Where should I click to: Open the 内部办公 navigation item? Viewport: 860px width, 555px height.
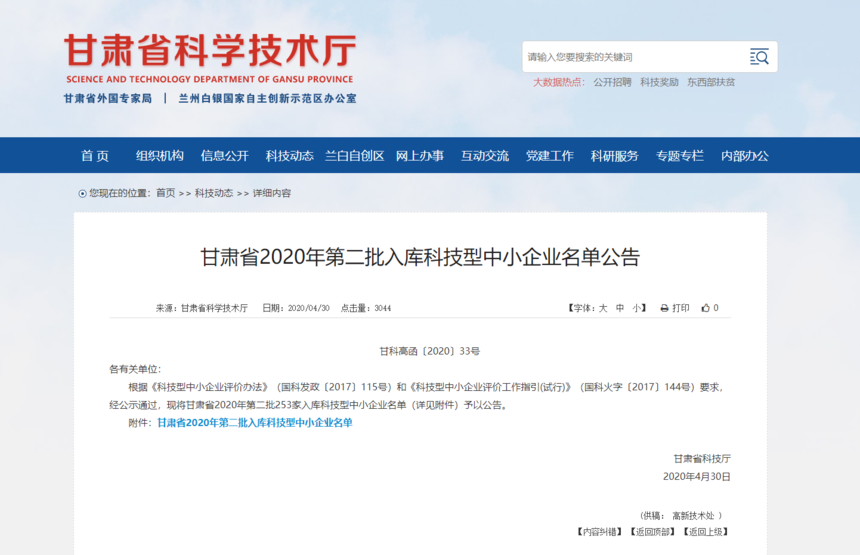[x=744, y=156]
